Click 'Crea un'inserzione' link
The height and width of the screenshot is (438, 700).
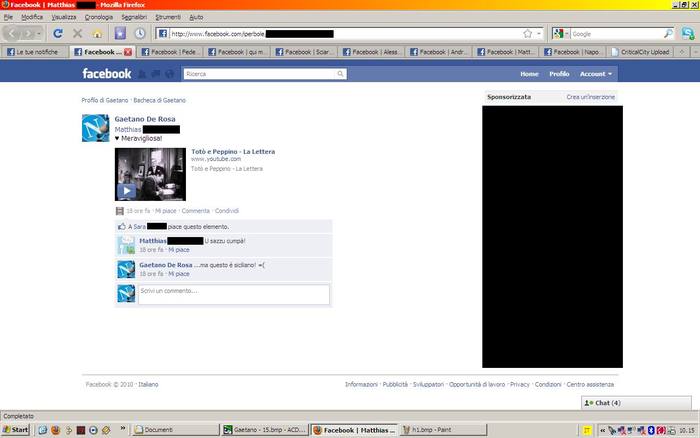point(591,97)
